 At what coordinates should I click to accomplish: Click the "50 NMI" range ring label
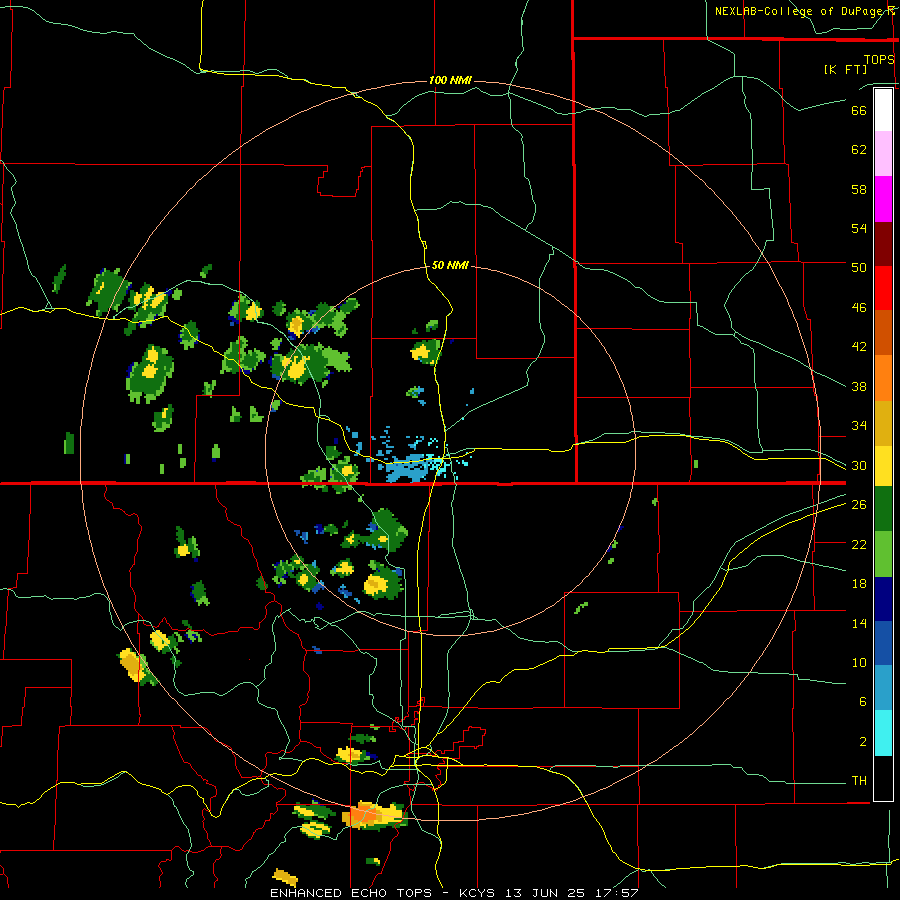(x=450, y=265)
